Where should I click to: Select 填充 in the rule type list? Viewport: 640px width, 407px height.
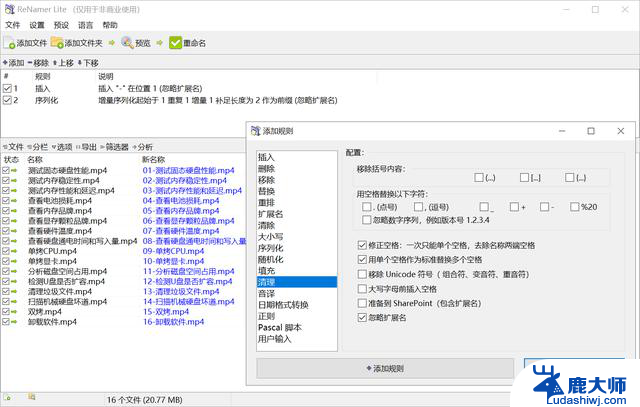pyautogui.click(x=297, y=271)
